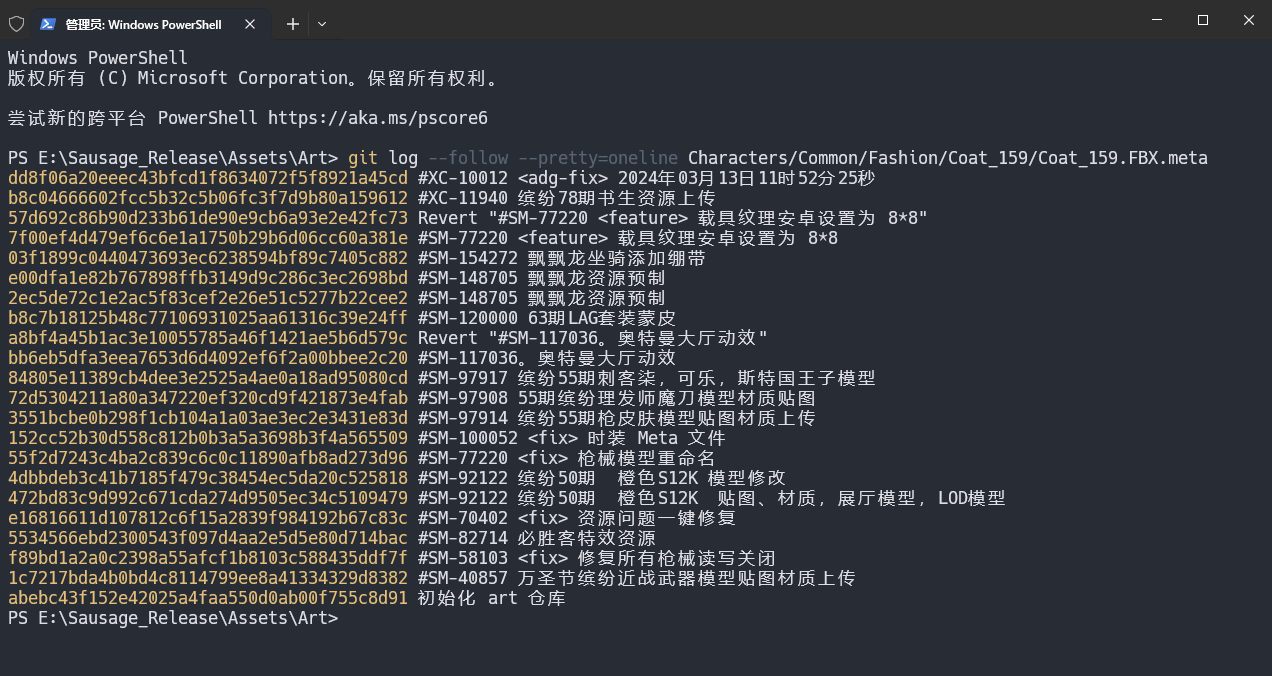Maximize the terminal window
1272x676 pixels.
[x=1203, y=20]
